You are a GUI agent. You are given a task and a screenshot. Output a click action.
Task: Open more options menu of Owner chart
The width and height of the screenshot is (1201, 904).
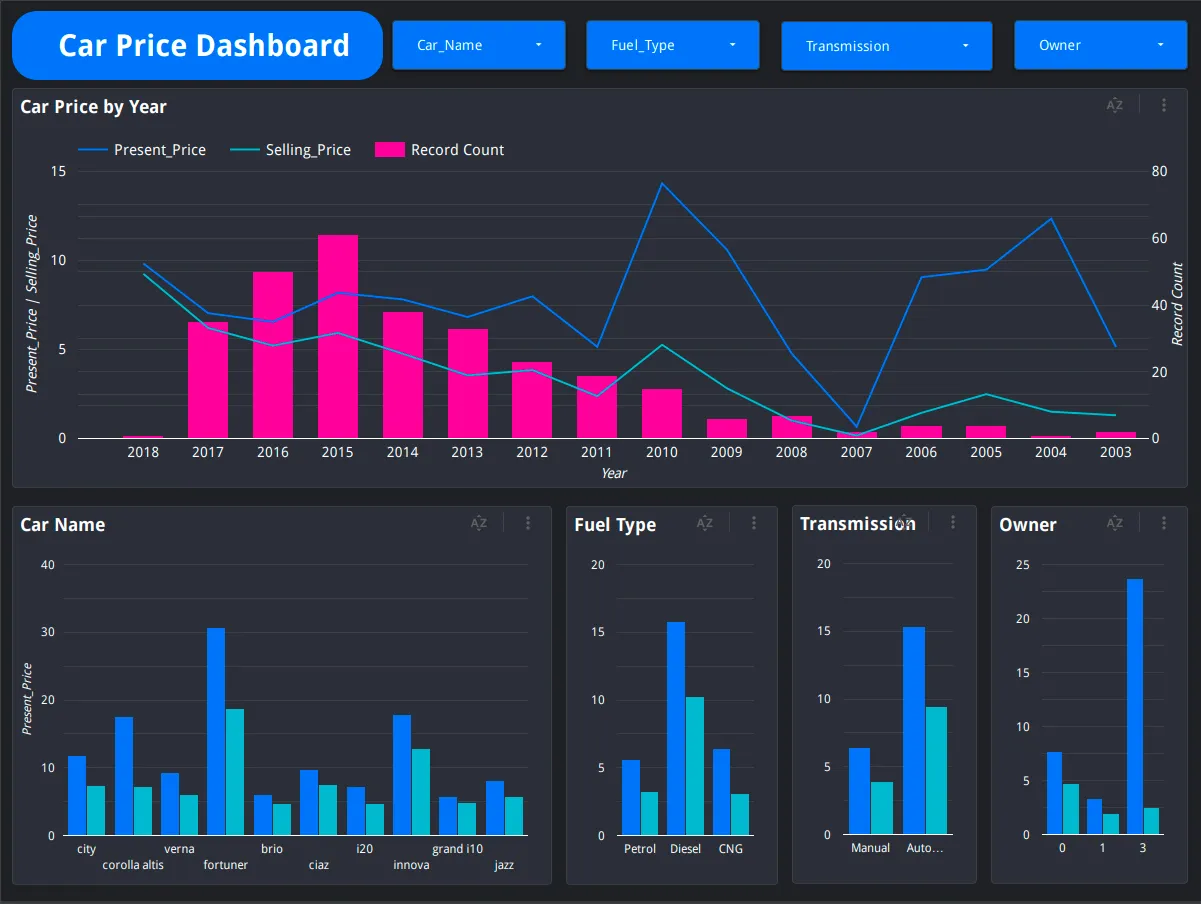pyautogui.click(x=1164, y=523)
